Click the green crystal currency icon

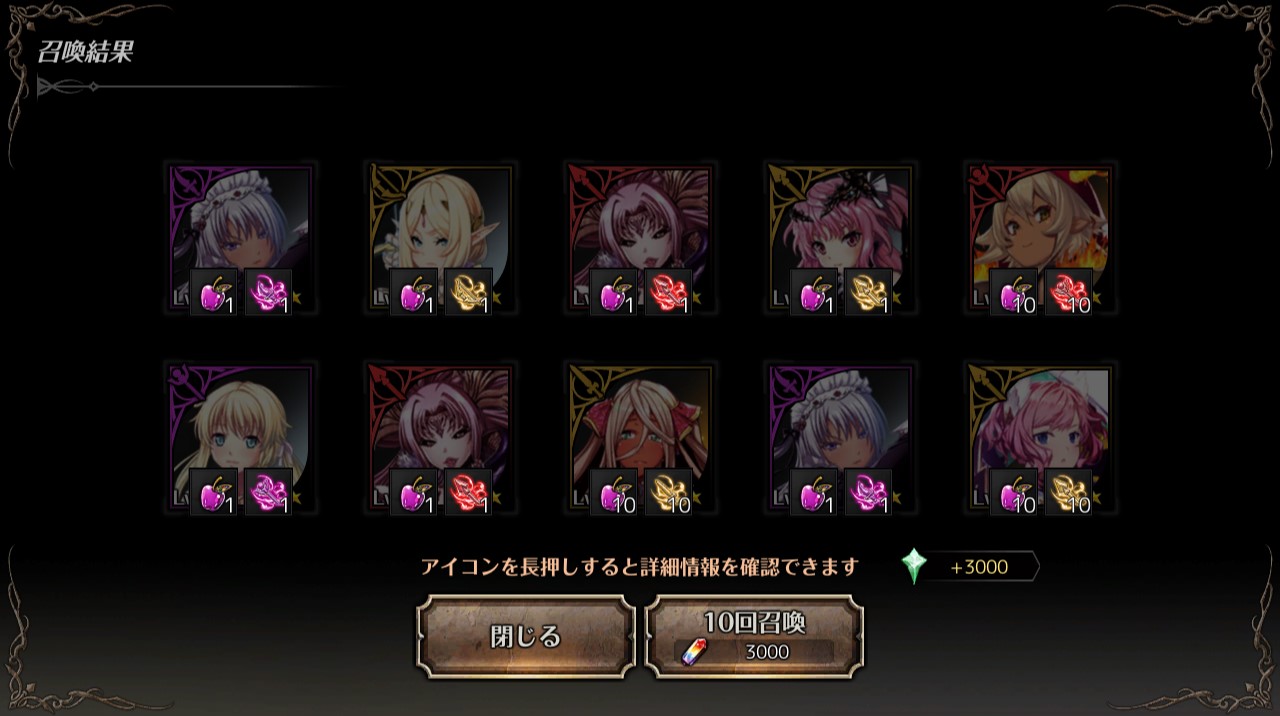coord(914,566)
